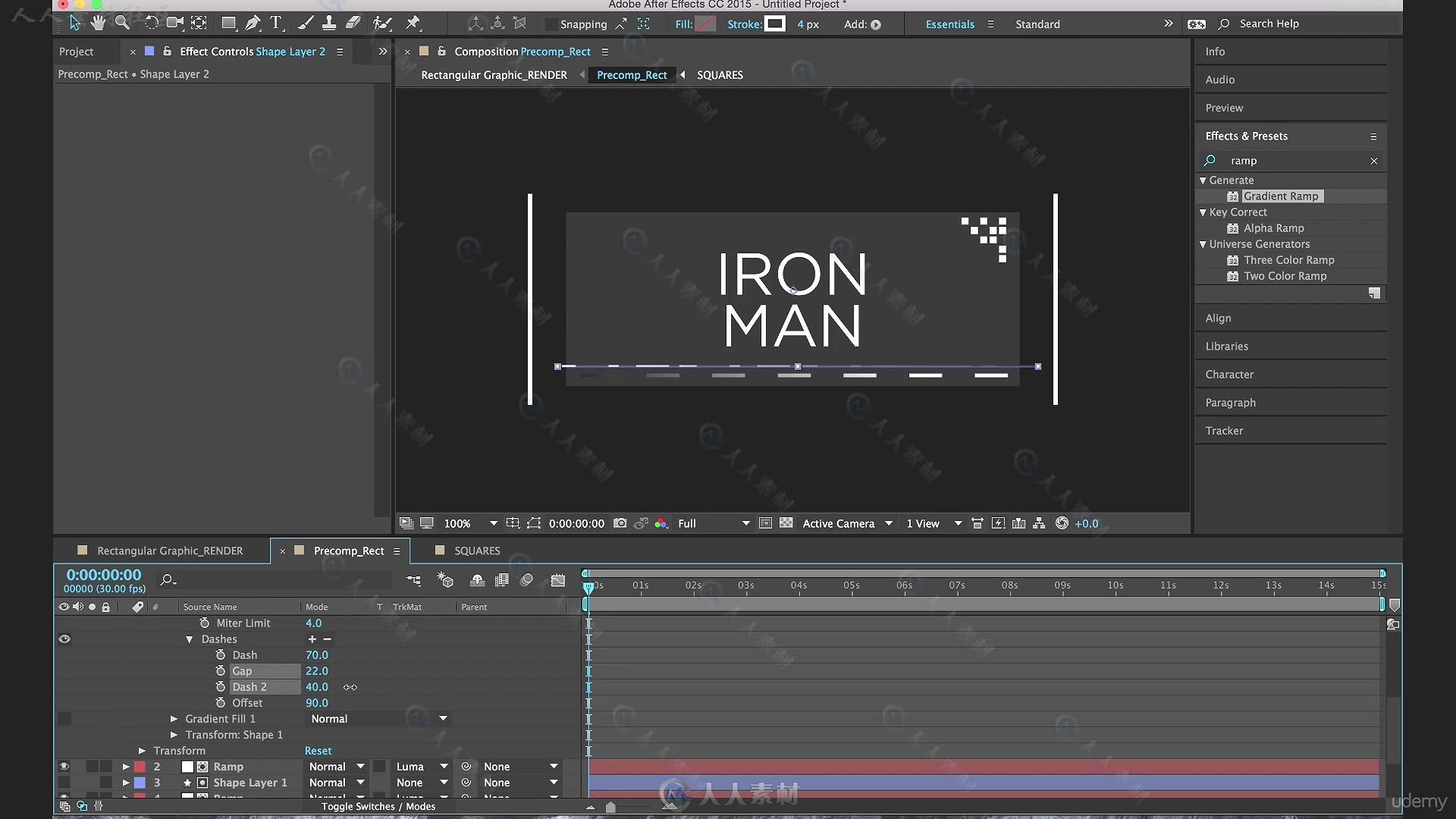Screen dimensions: 1456x819
Task: Select the Hand tool
Action: click(98, 24)
